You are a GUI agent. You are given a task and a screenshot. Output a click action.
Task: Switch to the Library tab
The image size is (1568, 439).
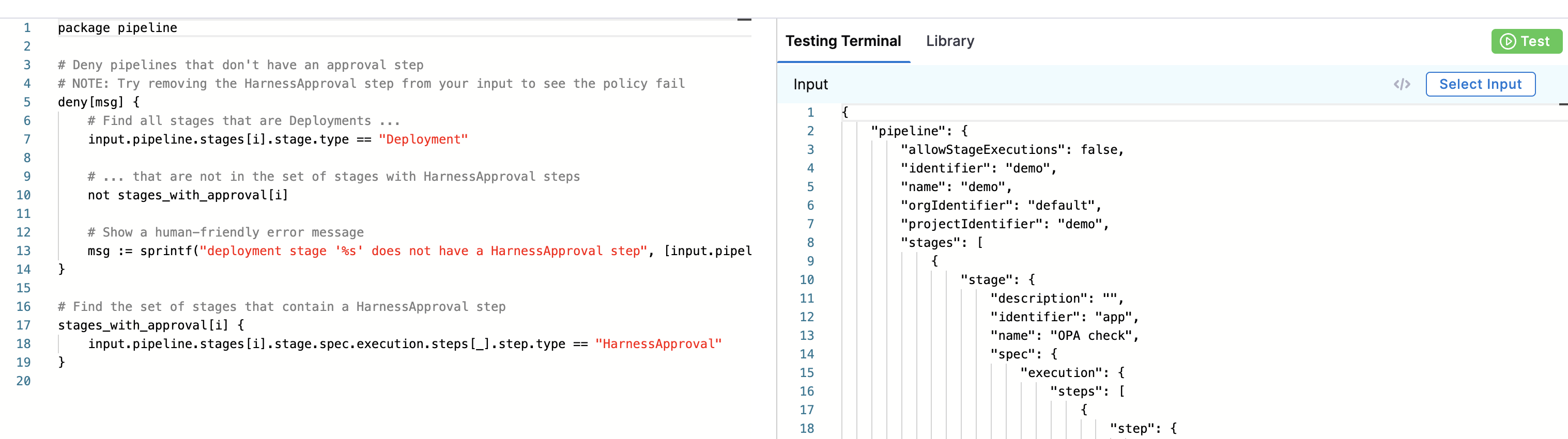(949, 41)
